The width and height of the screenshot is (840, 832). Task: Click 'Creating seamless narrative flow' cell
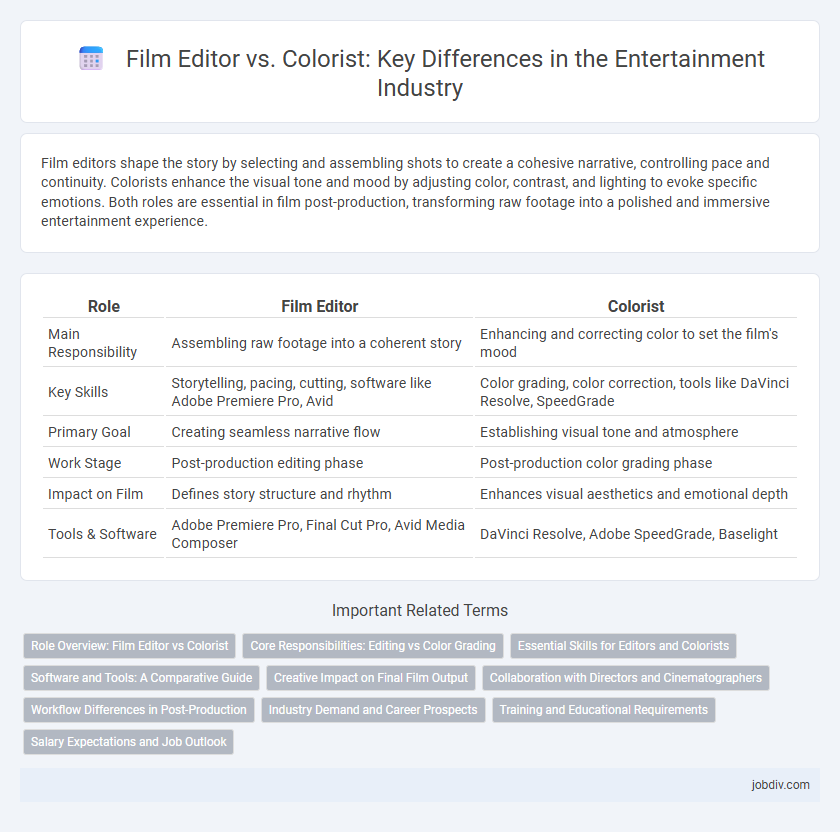tap(319, 432)
